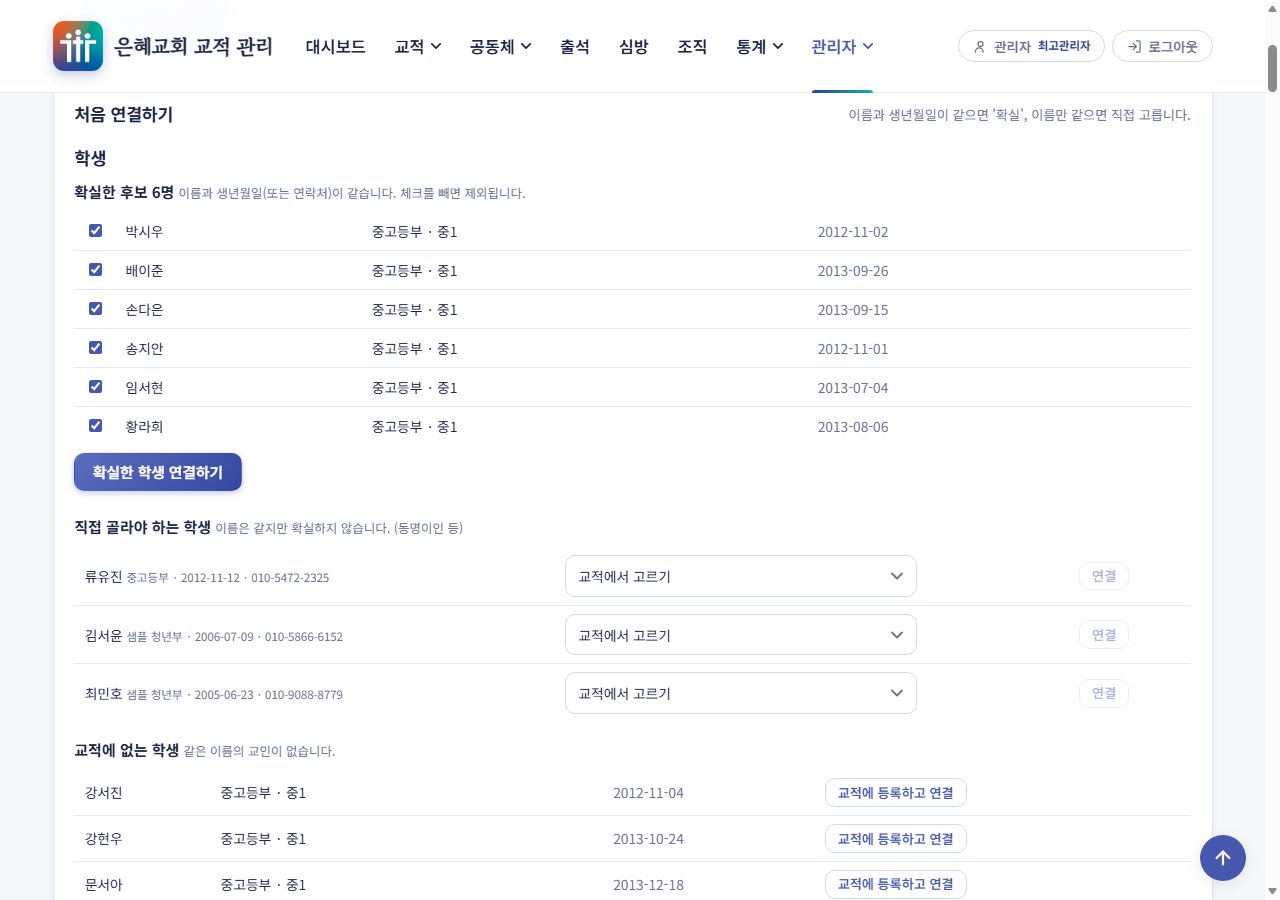Screen dimensions: 1280x900
Task: Open 교적에서 고르기 dropdown for 최민호
Action: pos(741,693)
